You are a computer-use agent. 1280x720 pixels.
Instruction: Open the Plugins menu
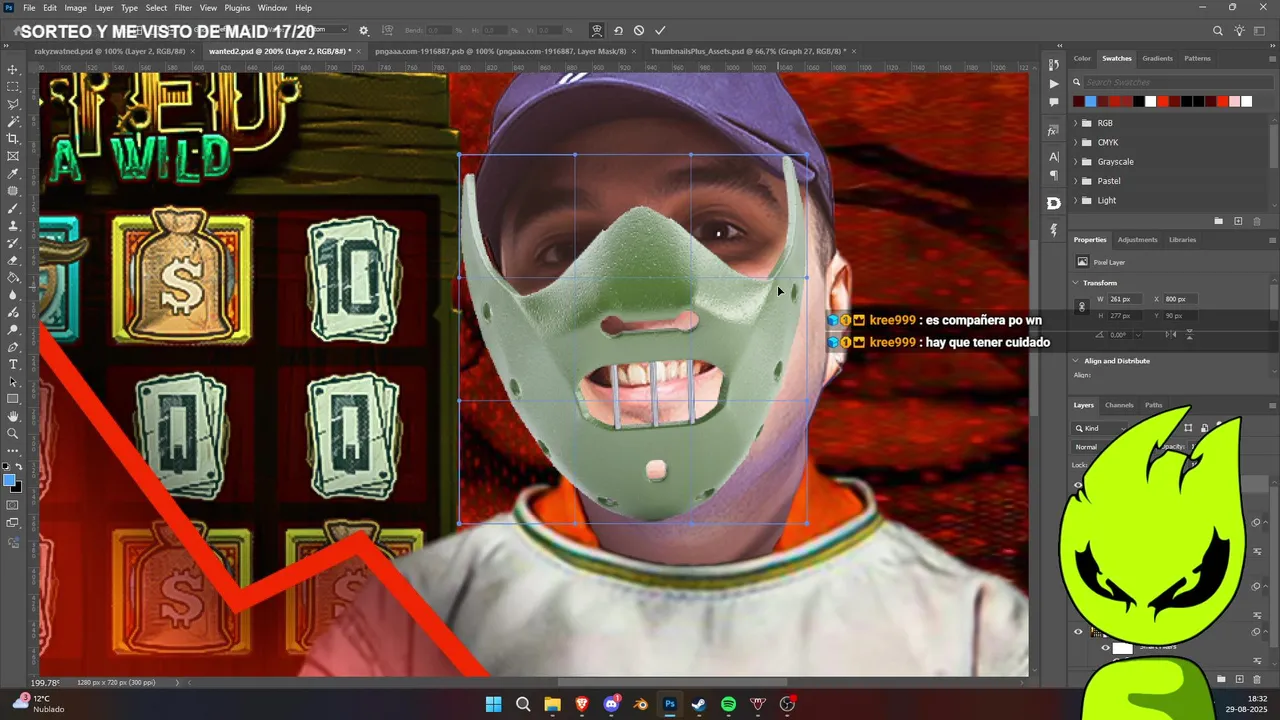(237, 8)
